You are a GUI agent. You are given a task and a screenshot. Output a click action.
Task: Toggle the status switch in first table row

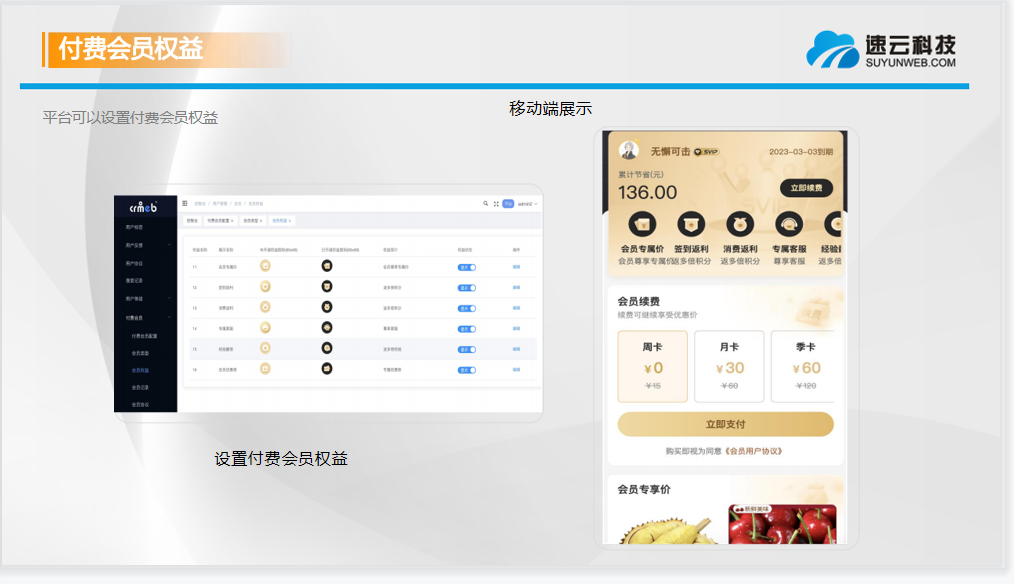(466, 267)
